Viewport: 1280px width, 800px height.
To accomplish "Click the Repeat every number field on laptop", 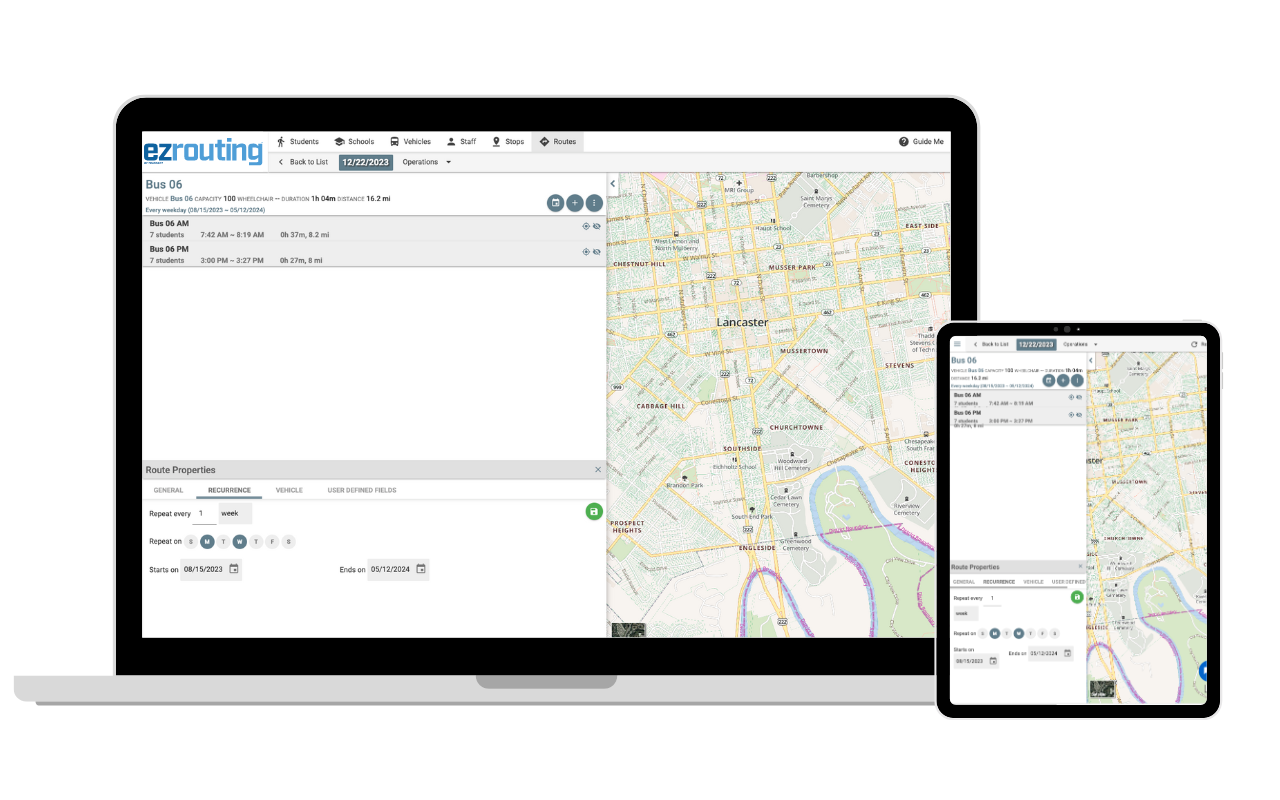I will click(x=203, y=513).
